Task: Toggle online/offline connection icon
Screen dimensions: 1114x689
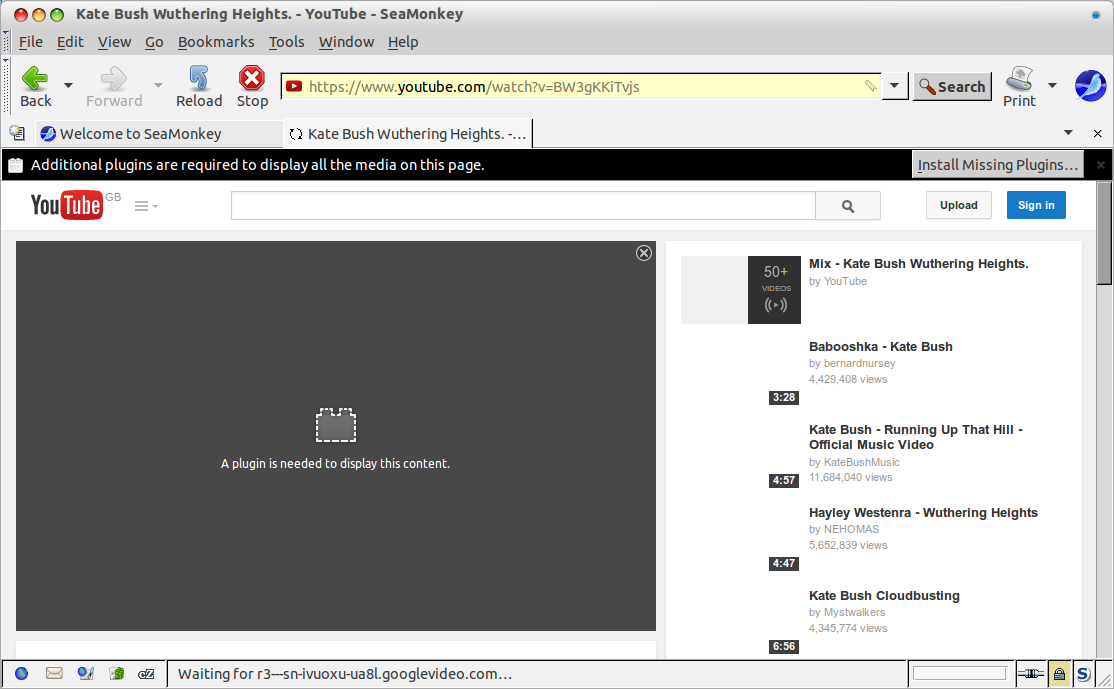Action: point(1030,673)
